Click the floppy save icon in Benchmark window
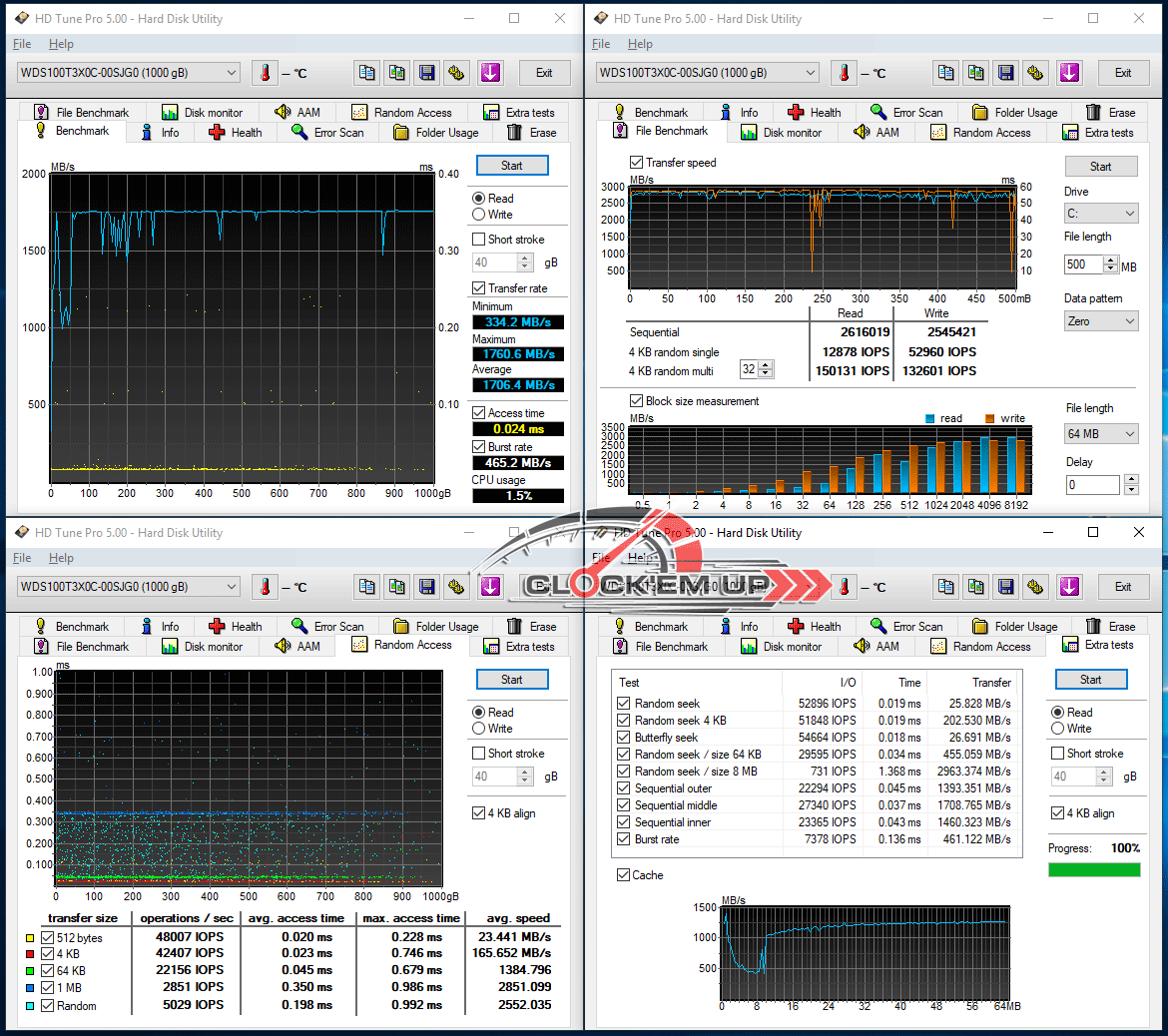 click(426, 73)
